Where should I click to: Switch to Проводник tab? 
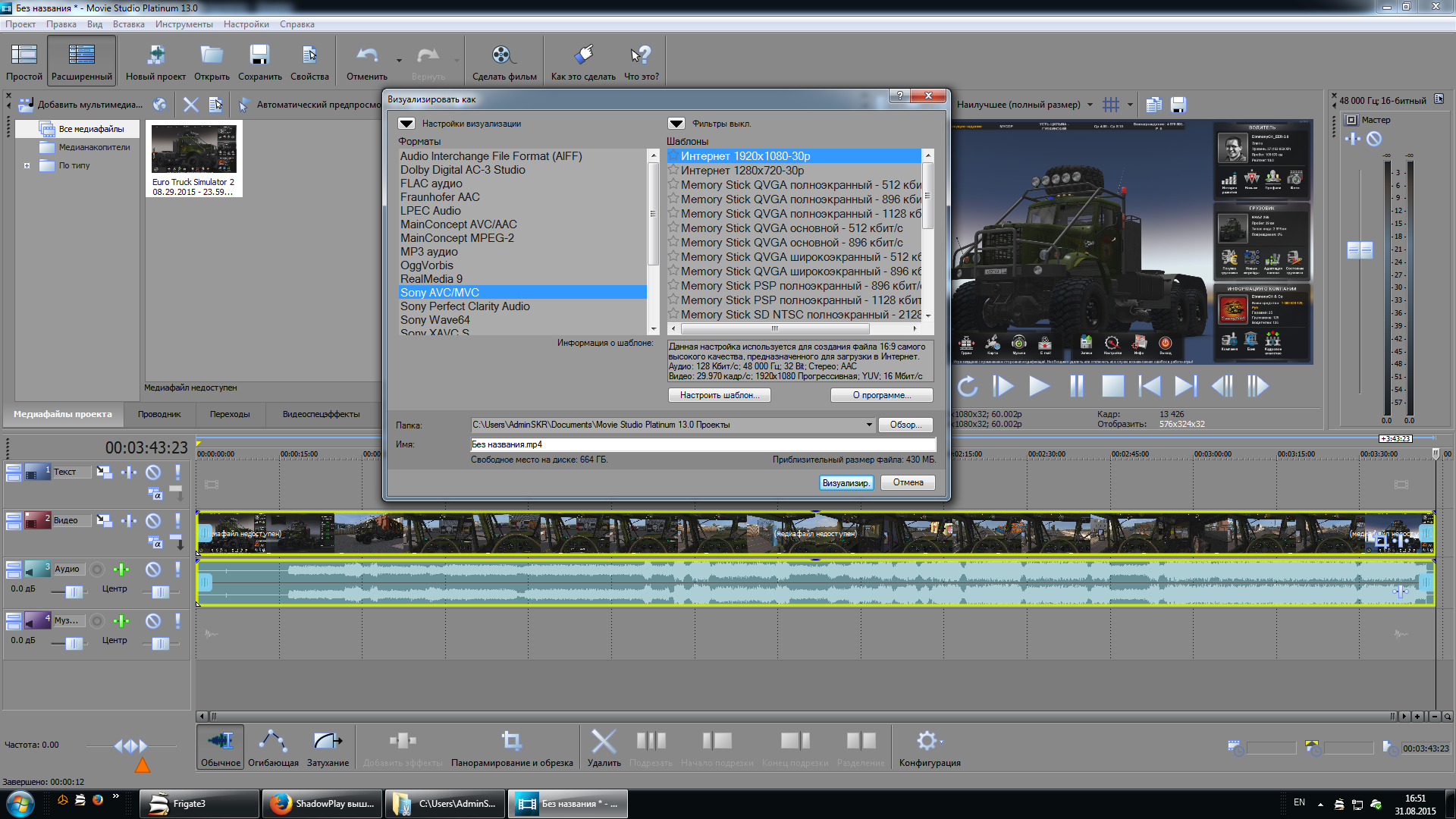click(x=159, y=414)
